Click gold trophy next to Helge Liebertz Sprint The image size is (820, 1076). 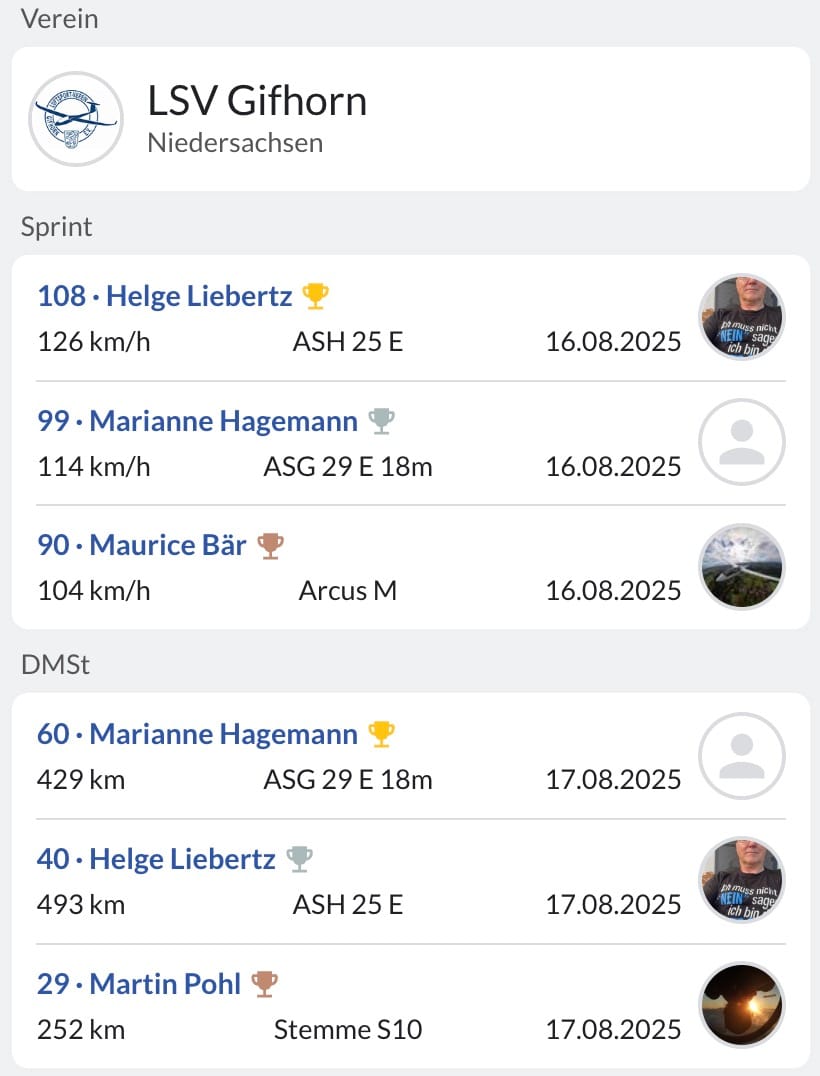[316, 296]
